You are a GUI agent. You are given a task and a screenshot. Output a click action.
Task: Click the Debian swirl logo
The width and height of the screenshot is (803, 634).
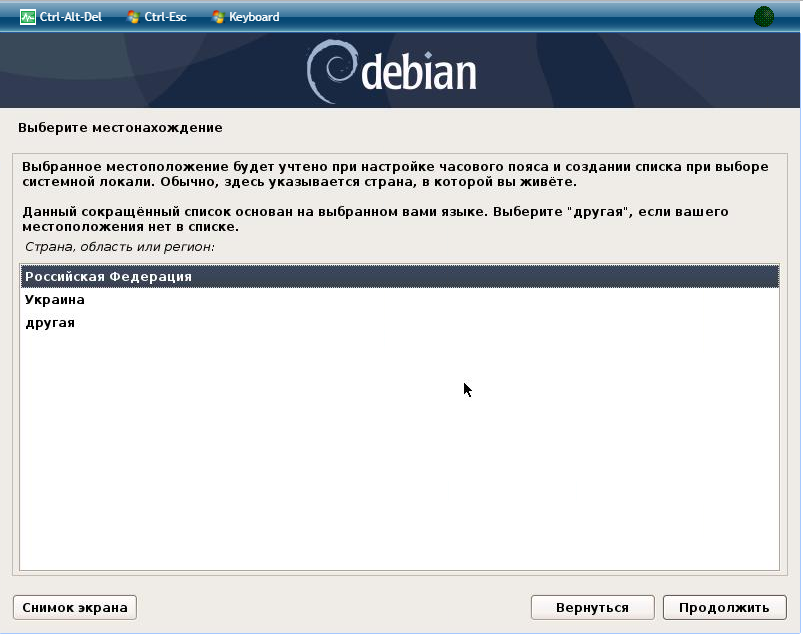[x=331, y=71]
